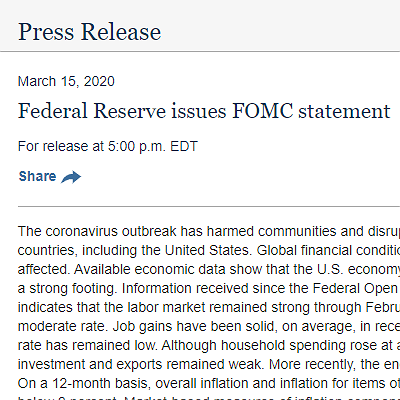Open the Share link text

[x=37, y=176]
